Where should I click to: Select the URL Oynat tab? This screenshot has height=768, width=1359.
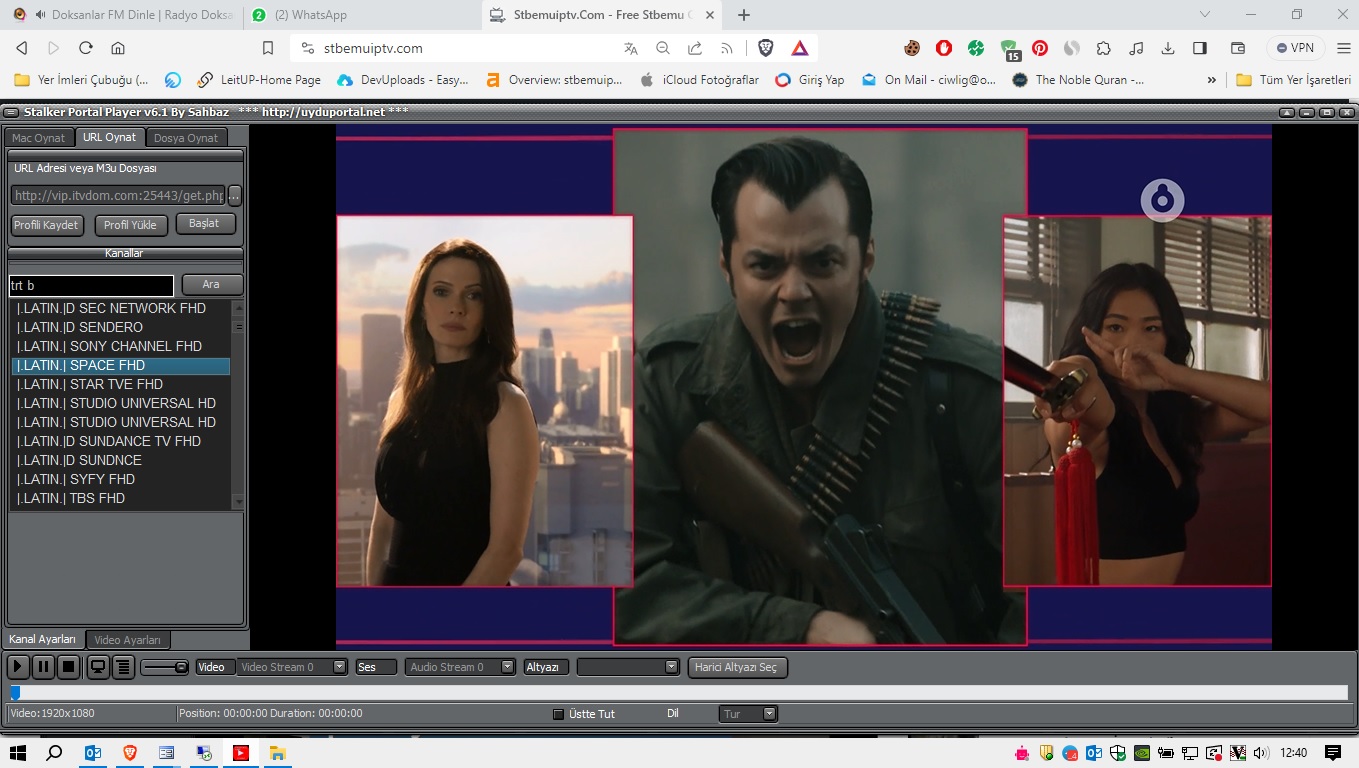click(x=110, y=137)
